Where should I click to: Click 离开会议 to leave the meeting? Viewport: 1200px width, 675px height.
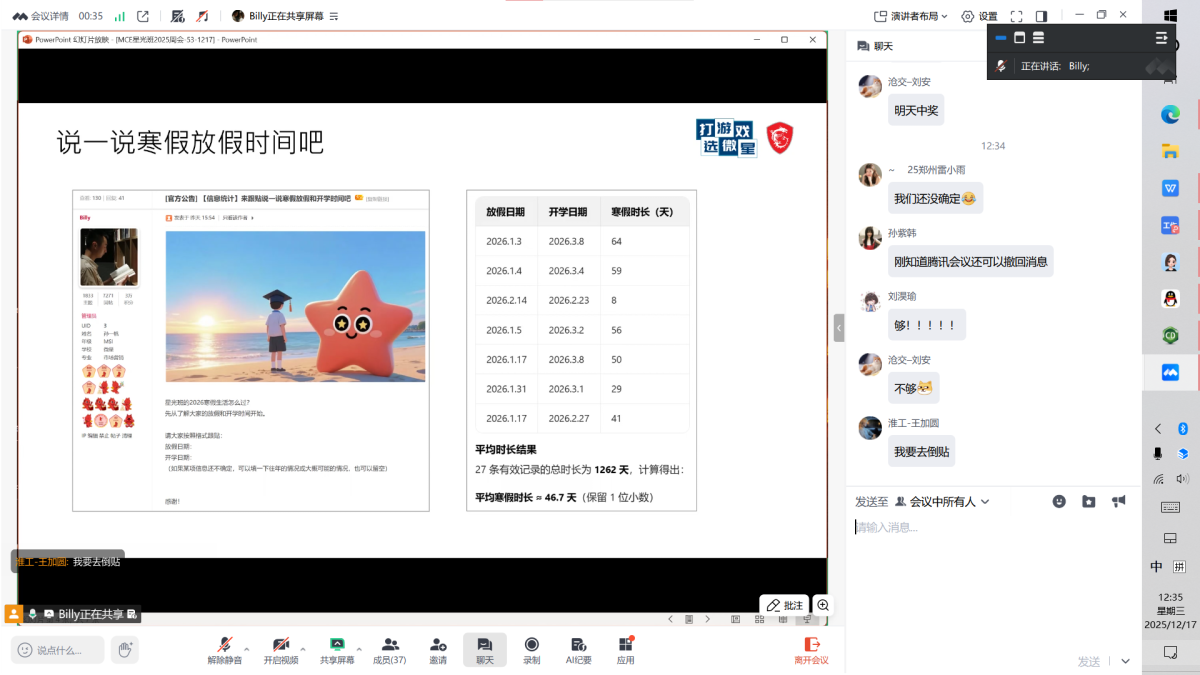click(811, 649)
